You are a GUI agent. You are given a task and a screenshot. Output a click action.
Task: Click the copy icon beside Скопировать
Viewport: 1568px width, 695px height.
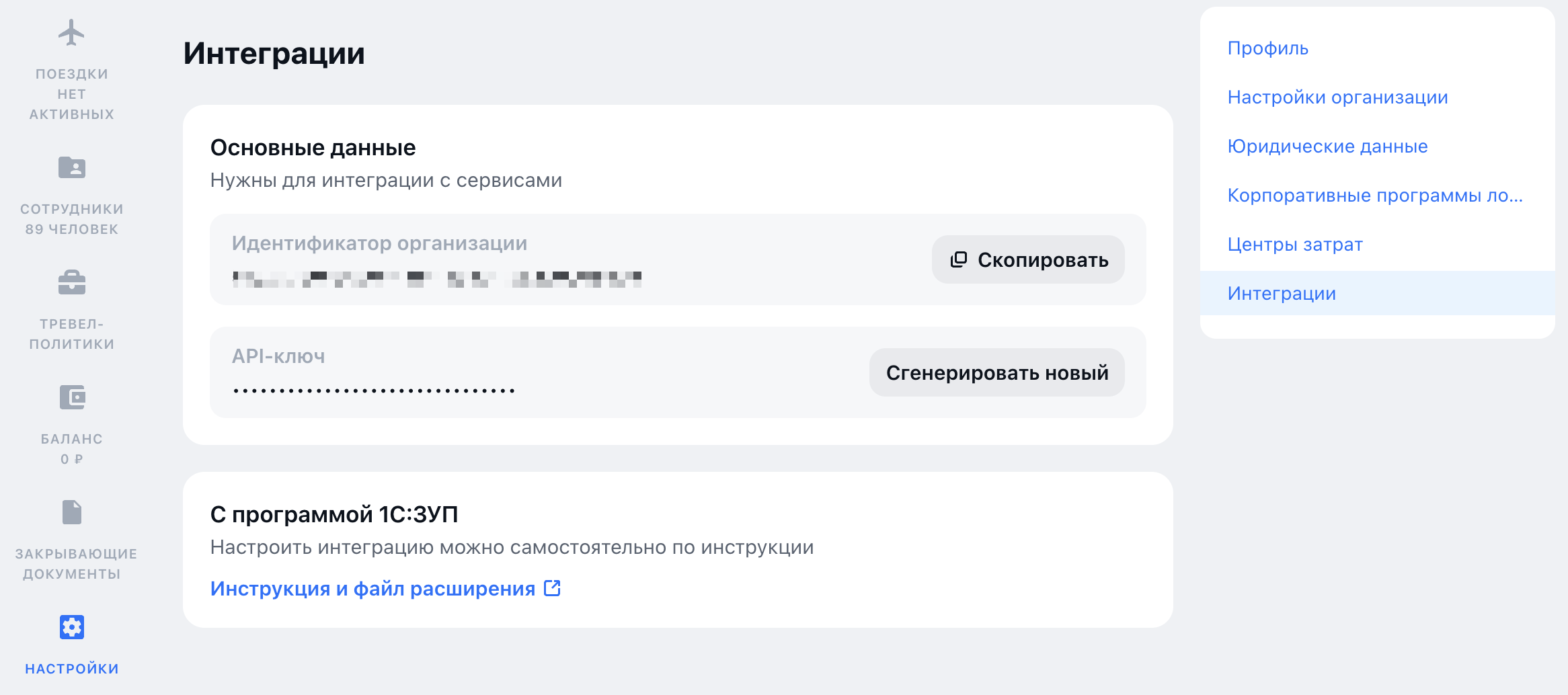[958, 259]
